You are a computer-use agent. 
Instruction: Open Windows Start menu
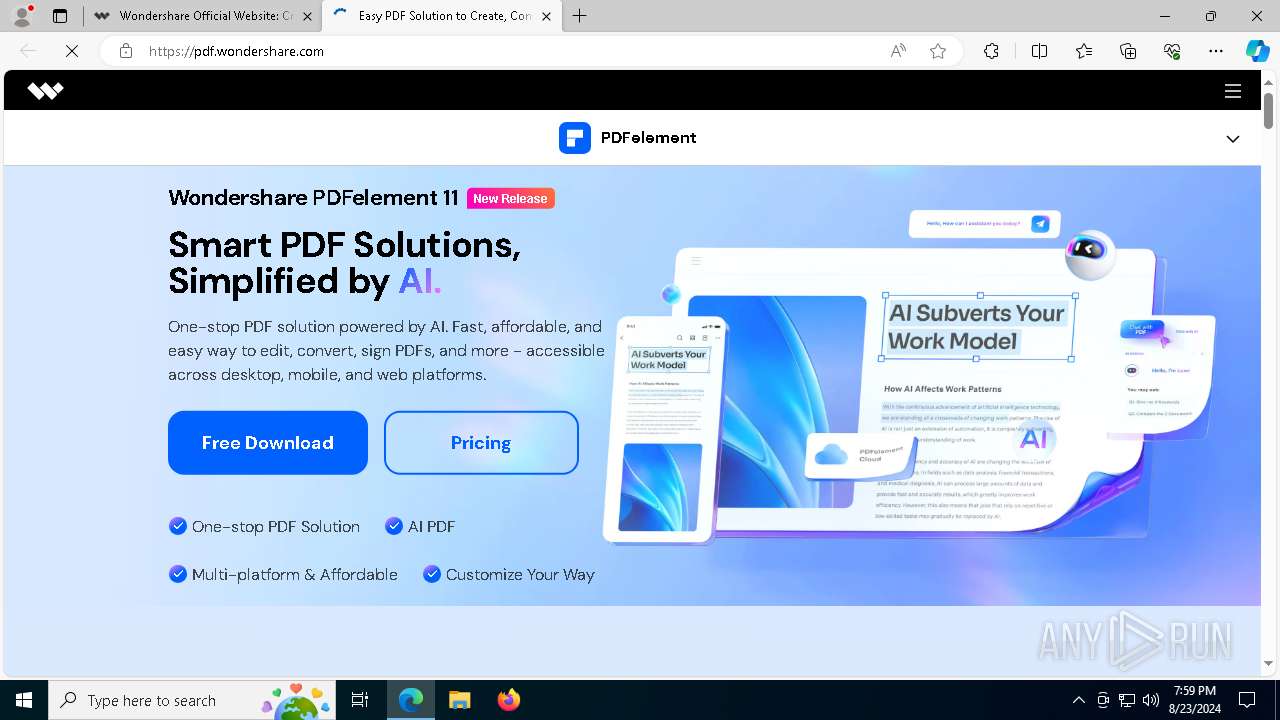24,700
